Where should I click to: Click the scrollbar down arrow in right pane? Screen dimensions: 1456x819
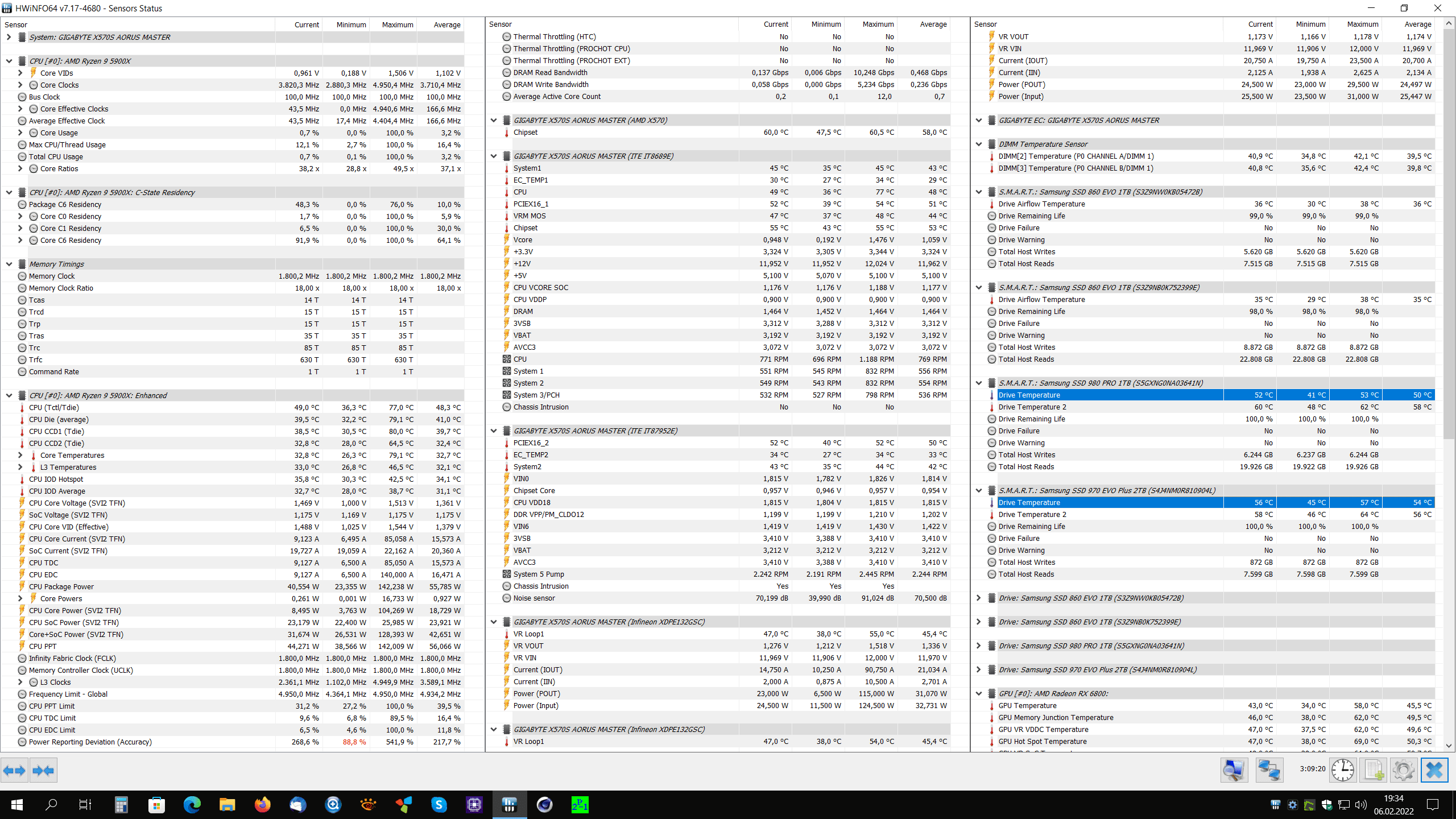1449,746
